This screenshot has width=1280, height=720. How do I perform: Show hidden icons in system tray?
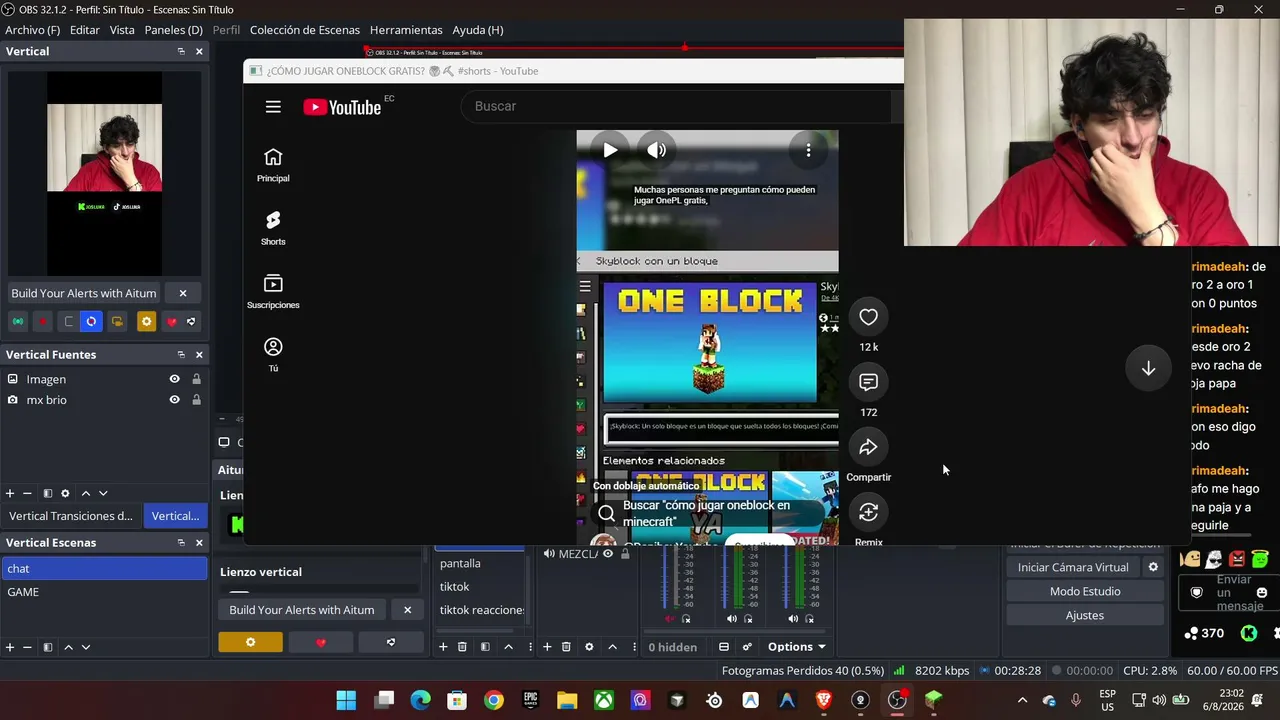1022,700
